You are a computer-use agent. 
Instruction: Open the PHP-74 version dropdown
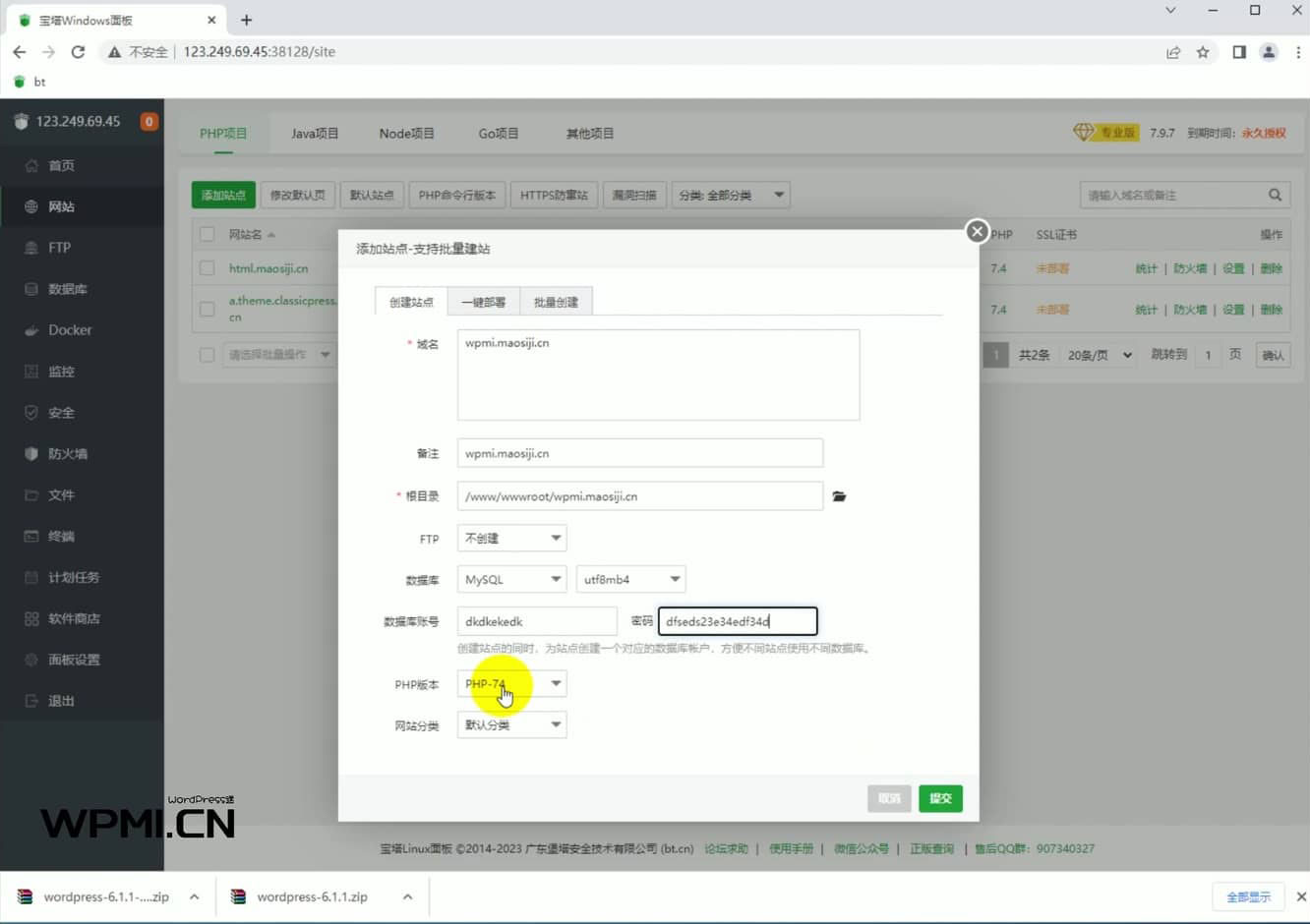click(510, 683)
